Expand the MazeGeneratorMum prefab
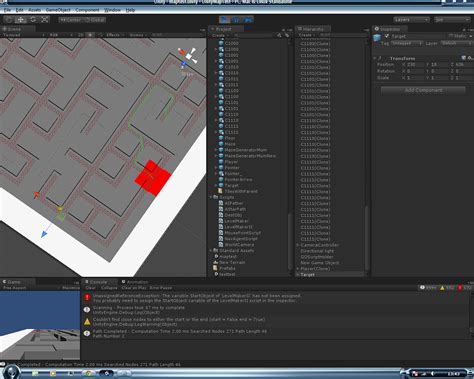 tap(216, 150)
